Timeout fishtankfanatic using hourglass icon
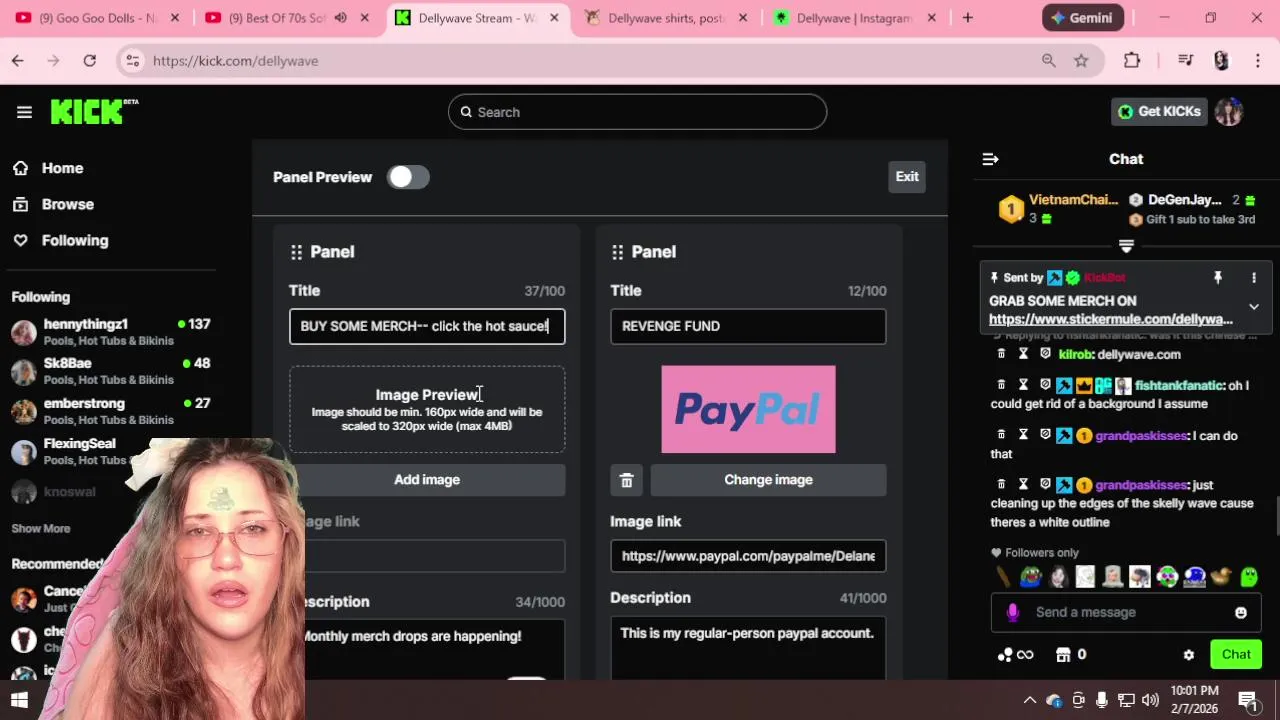The height and width of the screenshot is (720, 1280). (x=1023, y=385)
